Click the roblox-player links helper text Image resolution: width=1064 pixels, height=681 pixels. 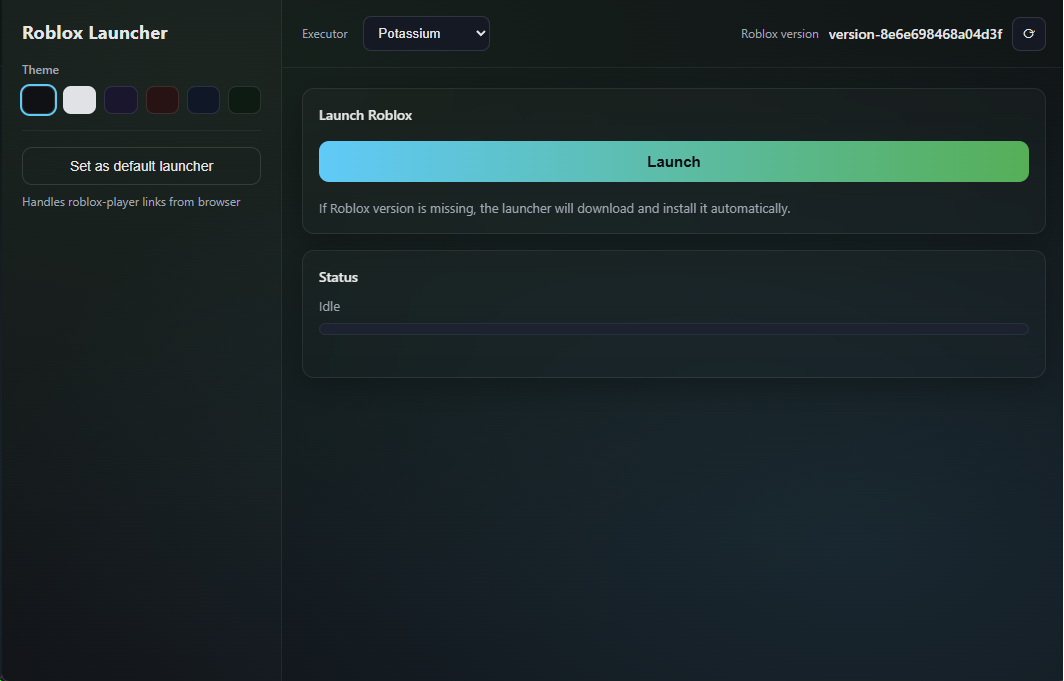click(x=131, y=201)
